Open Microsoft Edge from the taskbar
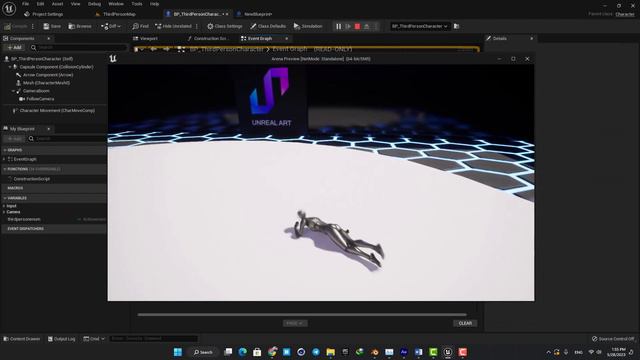The height and width of the screenshot is (360, 640). tap(242, 352)
